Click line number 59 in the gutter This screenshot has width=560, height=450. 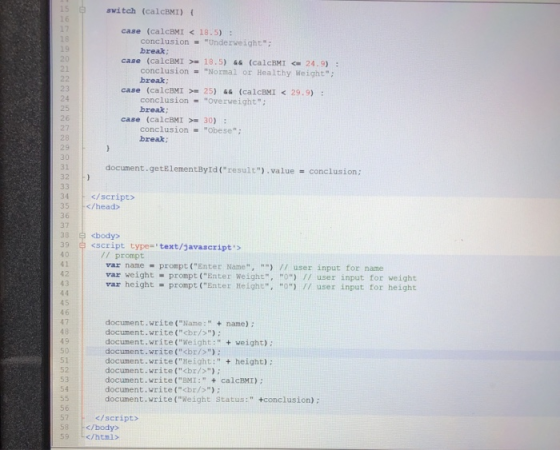65,436
